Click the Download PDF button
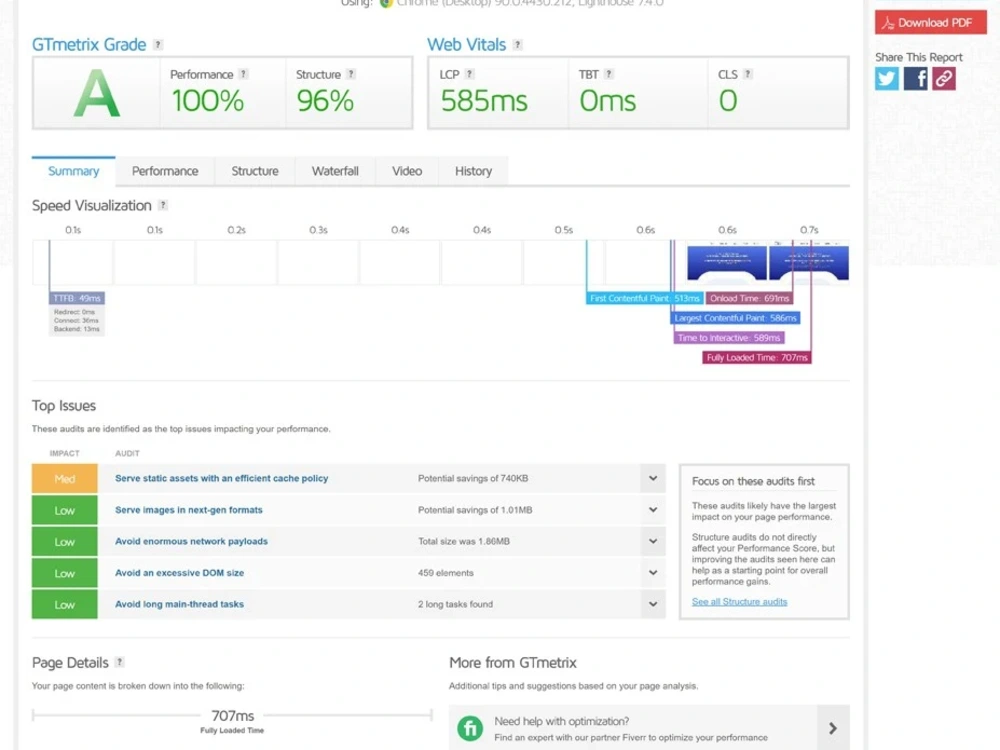This screenshot has width=1000, height=750. tap(930, 23)
